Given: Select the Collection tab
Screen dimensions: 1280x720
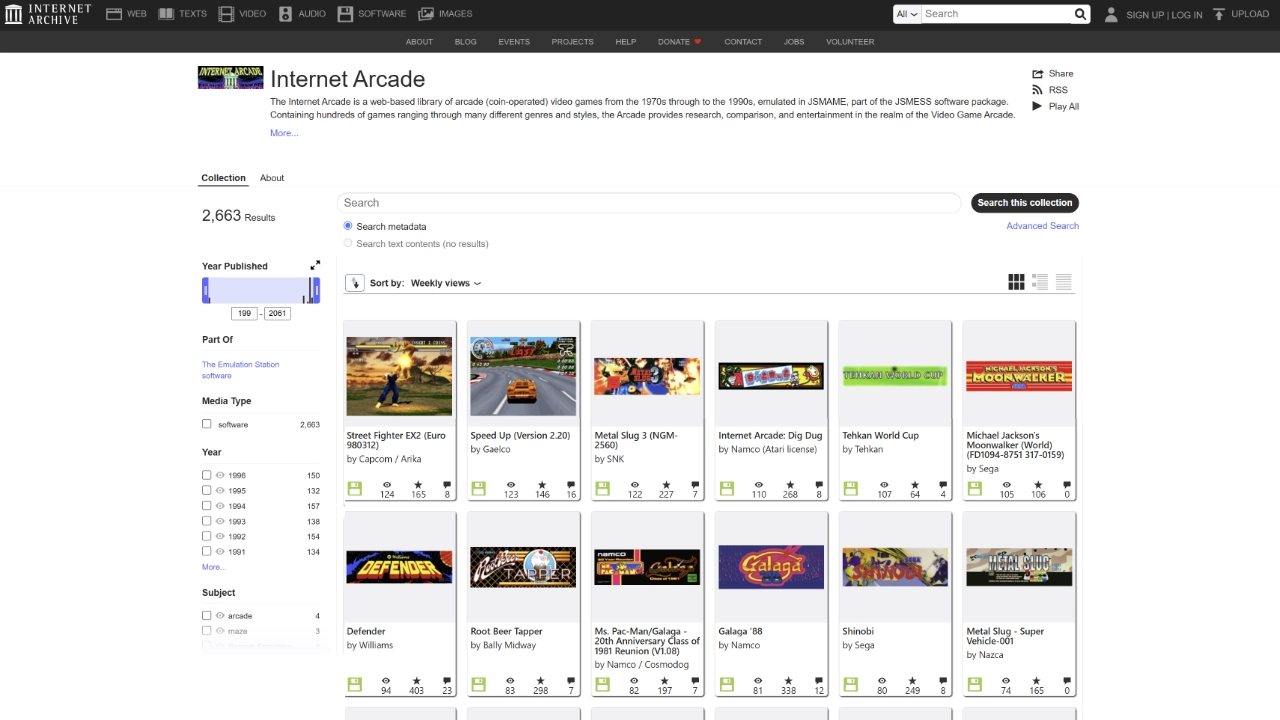Looking at the screenshot, I should coord(223,178).
